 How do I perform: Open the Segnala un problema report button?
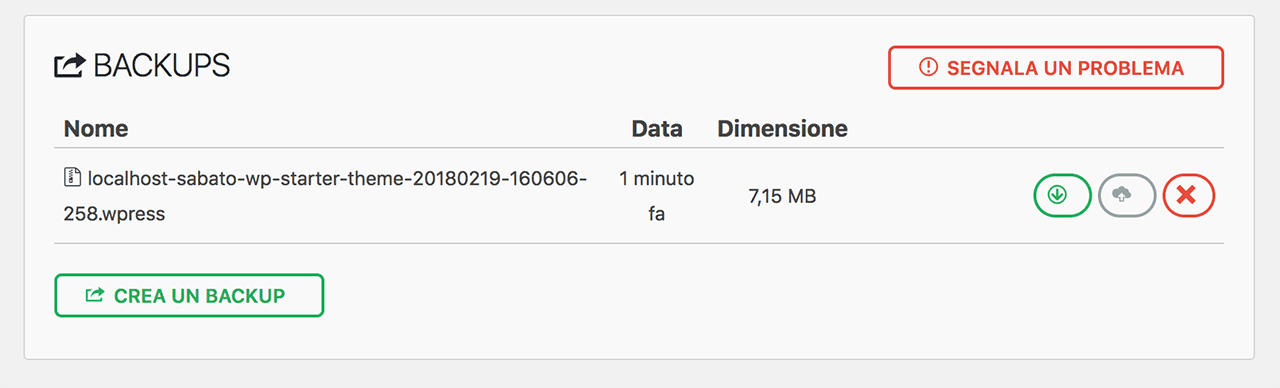(1056, 68)
